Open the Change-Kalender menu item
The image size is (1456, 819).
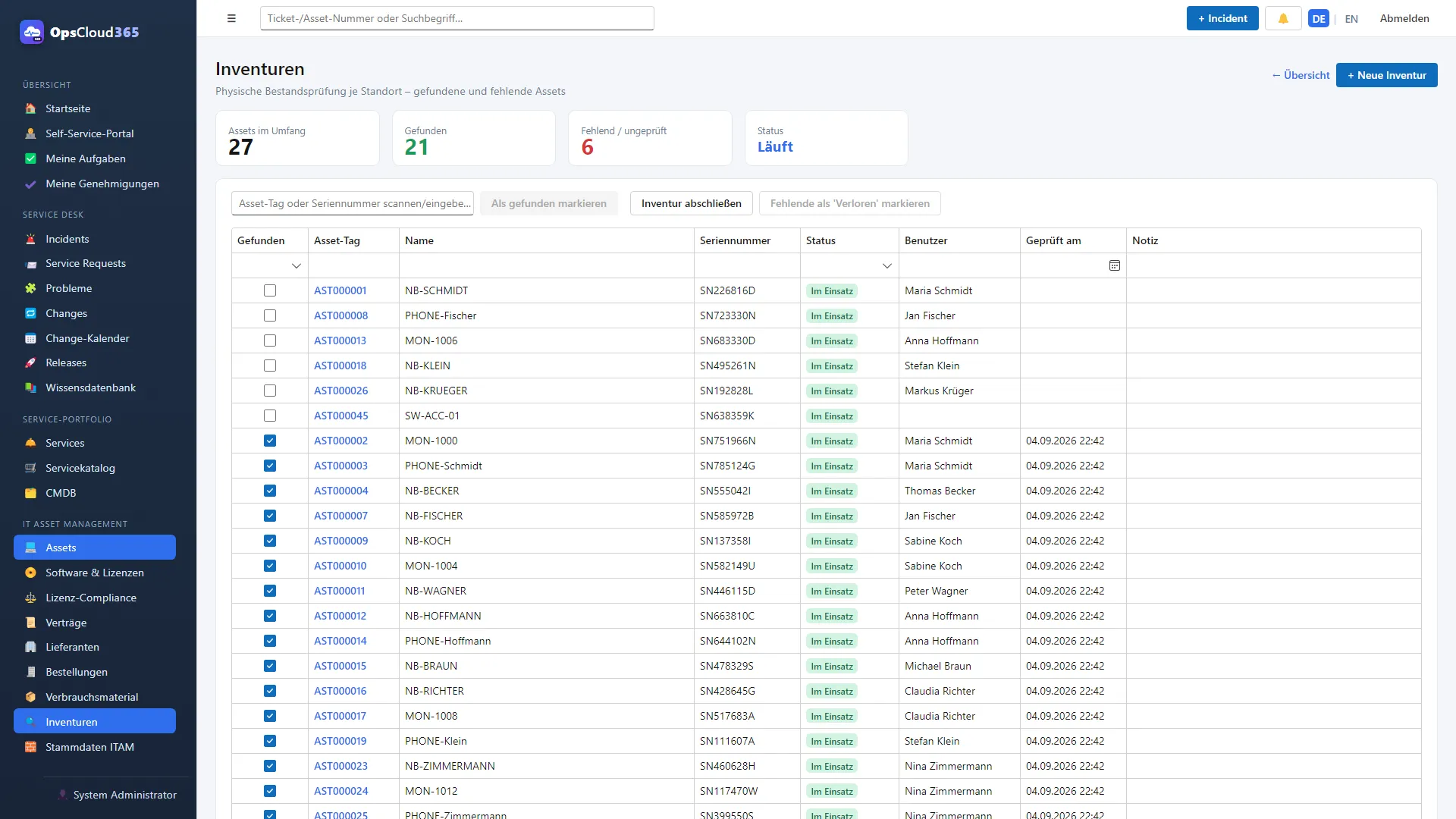(95, 338)
